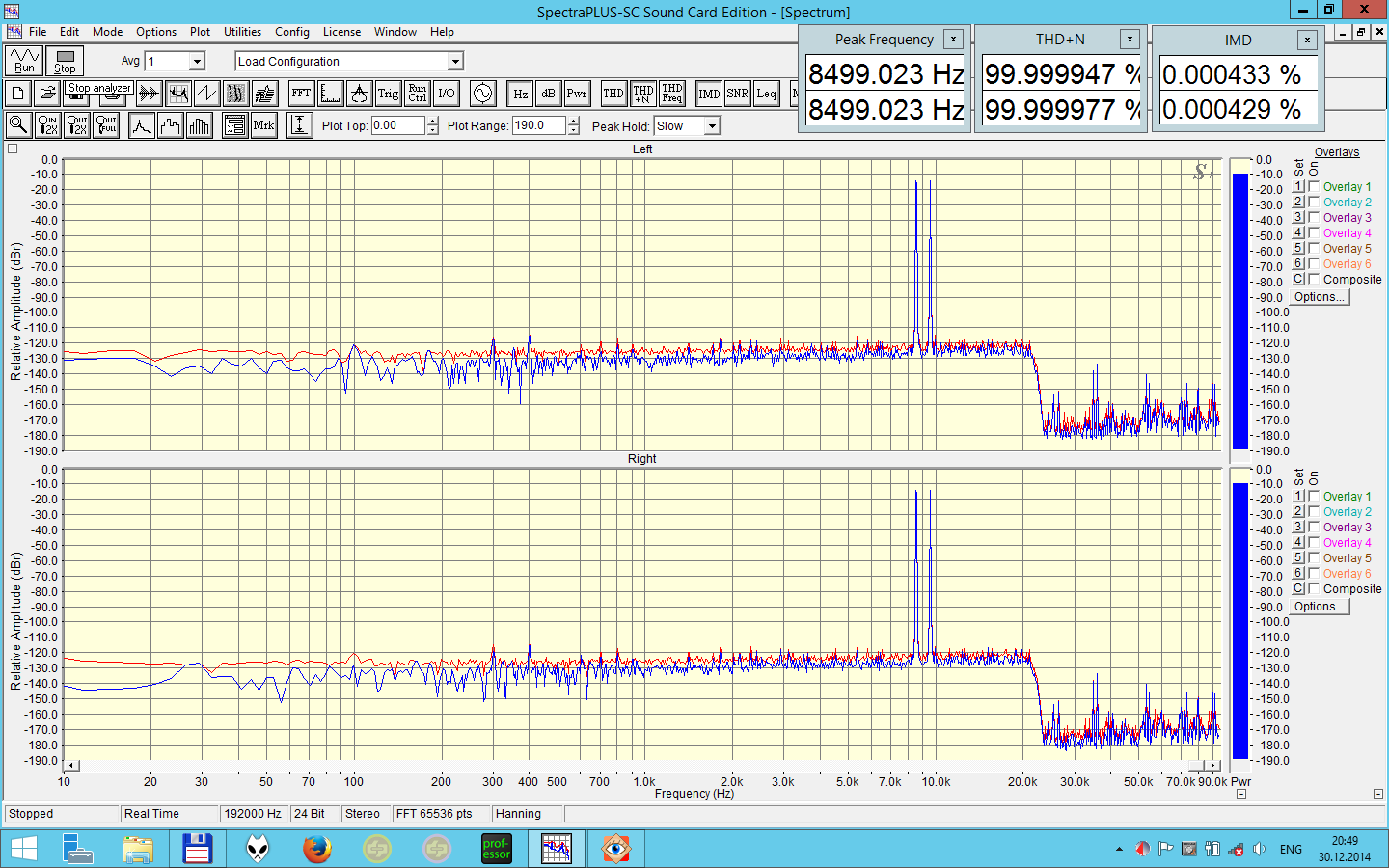The width and height of the screenshot is (1389, 868).
Task: Enable Overlay 1 checkbox on Left plot
Action: coord(1314,187)
